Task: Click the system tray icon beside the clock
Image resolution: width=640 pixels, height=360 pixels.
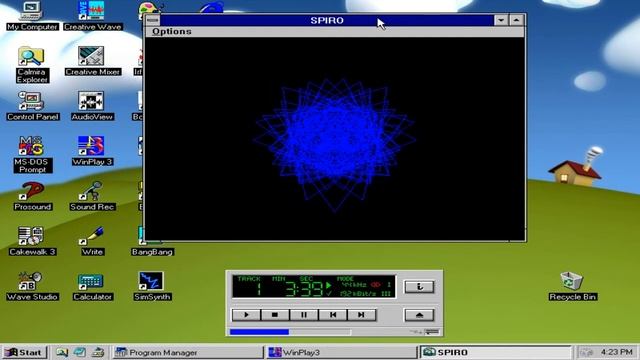Action: 586,352
